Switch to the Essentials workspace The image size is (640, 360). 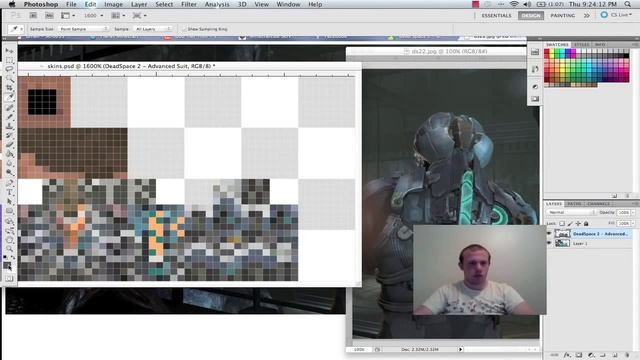(x=496, y=16)
